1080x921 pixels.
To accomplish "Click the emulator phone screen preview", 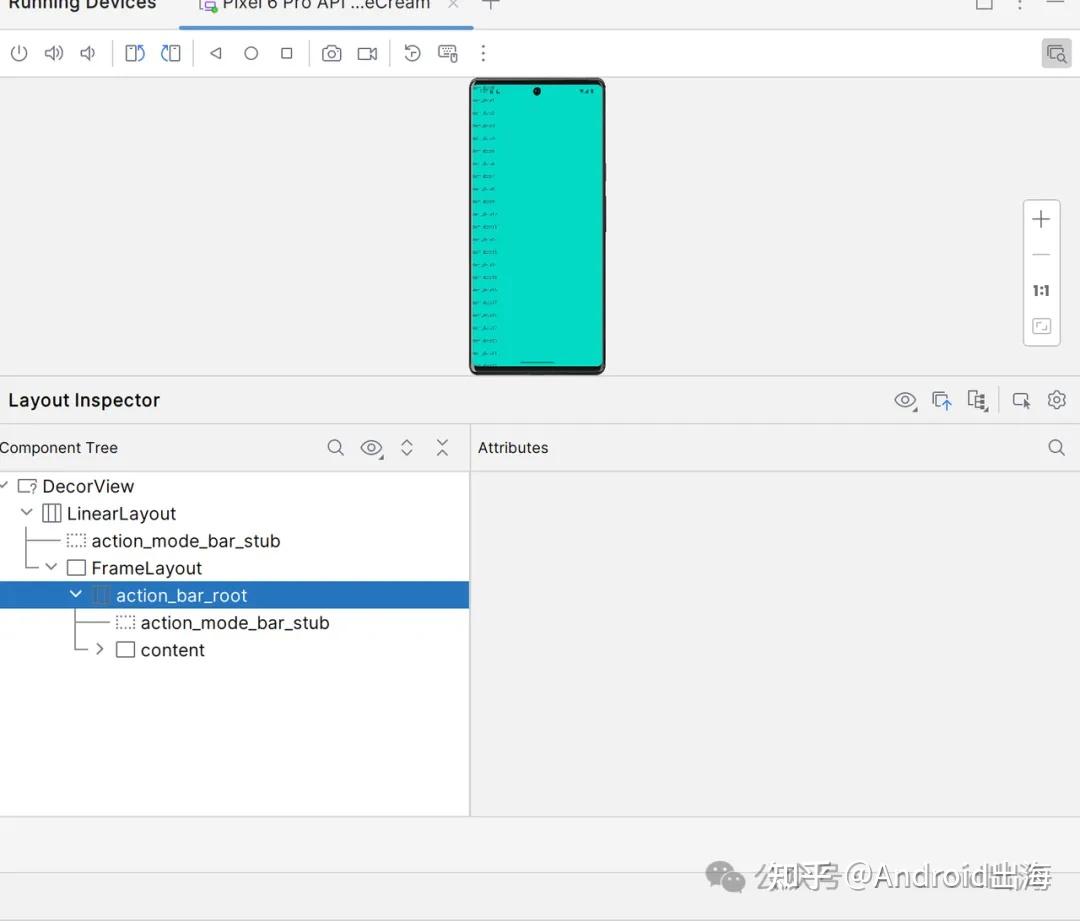I will tap(537, 226).
